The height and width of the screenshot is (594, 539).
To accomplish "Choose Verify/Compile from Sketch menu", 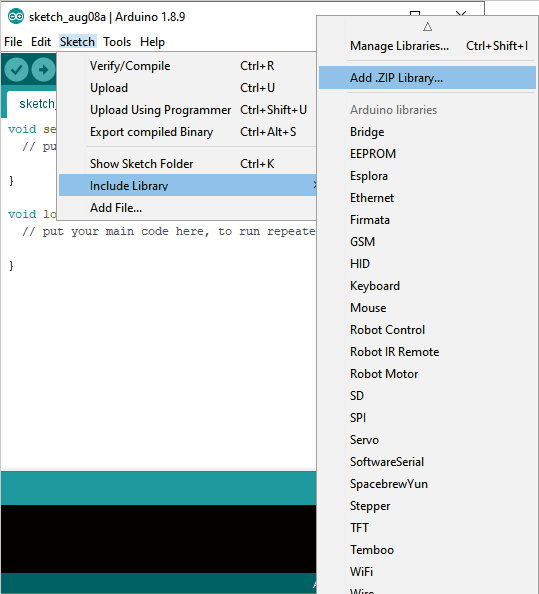I will [187, 66].
